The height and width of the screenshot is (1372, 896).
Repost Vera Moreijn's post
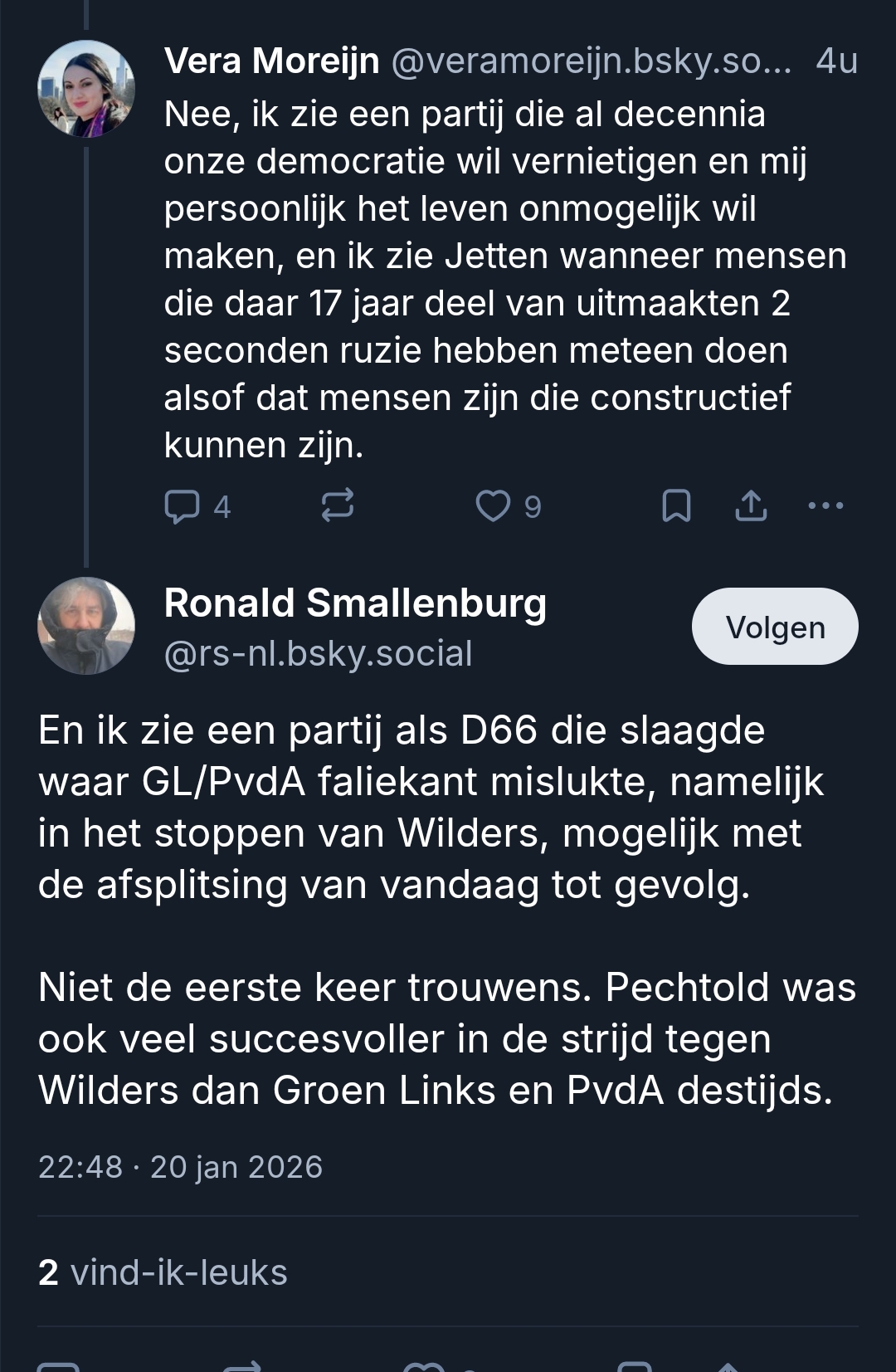pos(338,505)
